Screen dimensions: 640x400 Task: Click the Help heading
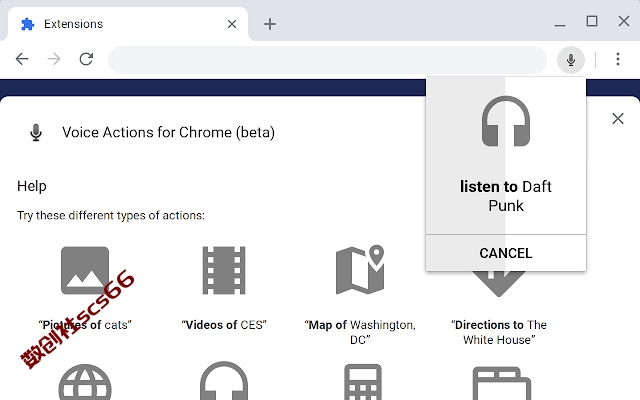(x=32, y=186)
